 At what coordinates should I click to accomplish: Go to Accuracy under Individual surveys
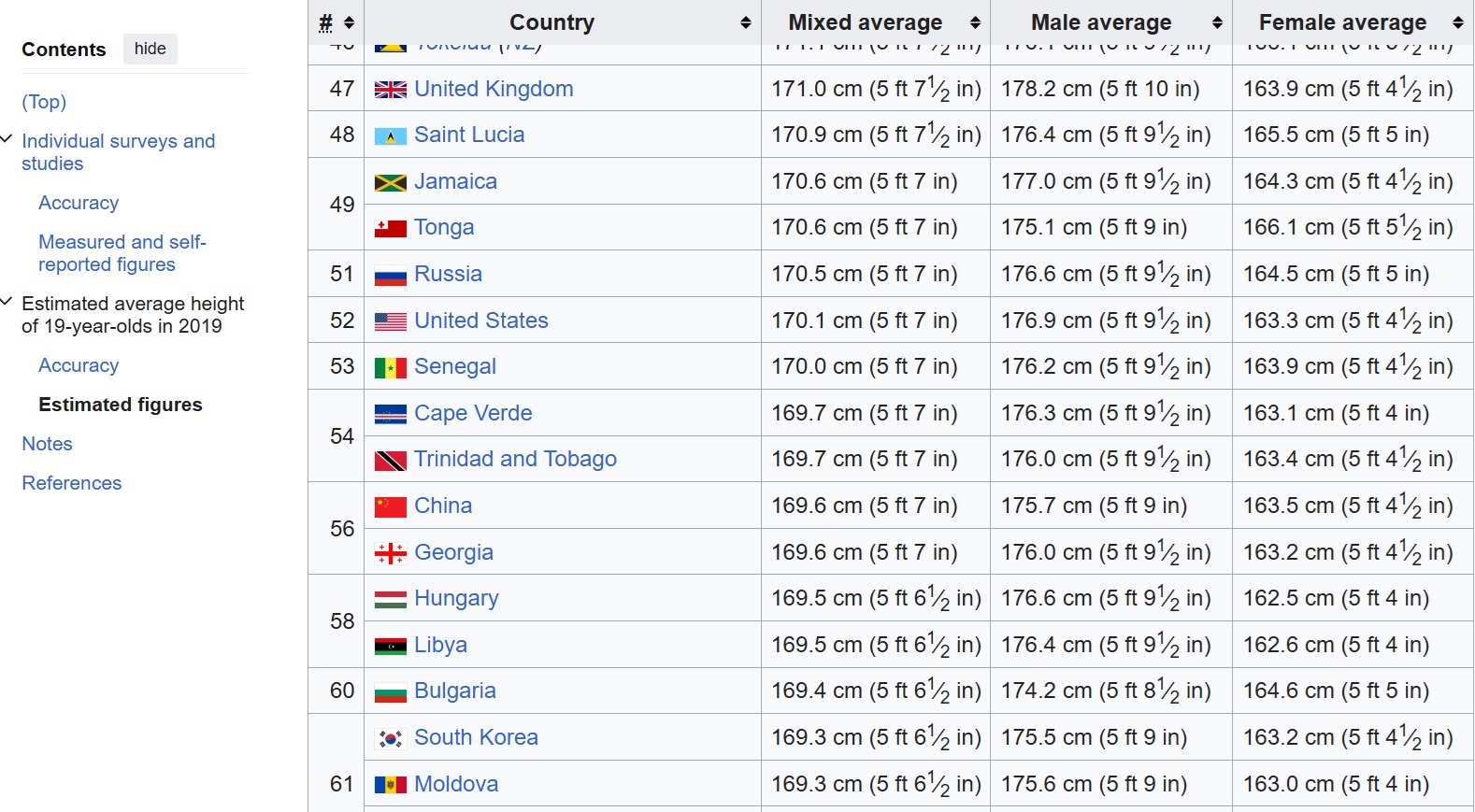tap(79, 203)
